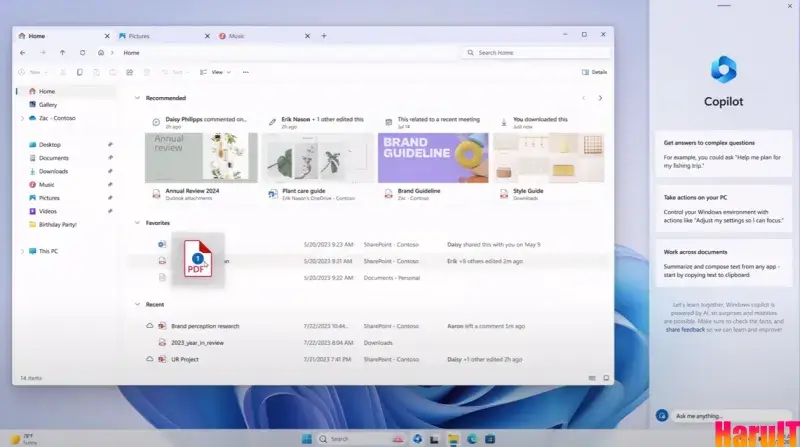Go up one folder level
This screenshot has width=800, height=447.
pyautogui.click(x=62, y=53)
